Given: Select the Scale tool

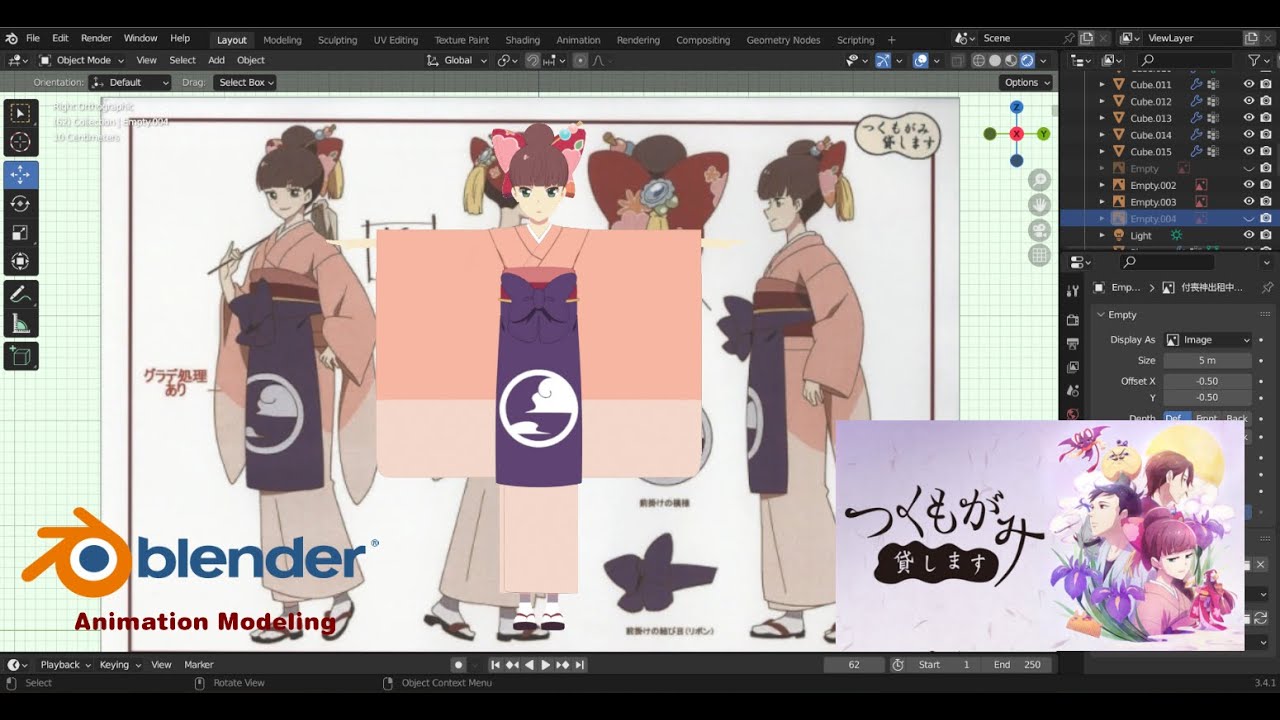Looking at the screenshot, I should [x=21, y=233].
